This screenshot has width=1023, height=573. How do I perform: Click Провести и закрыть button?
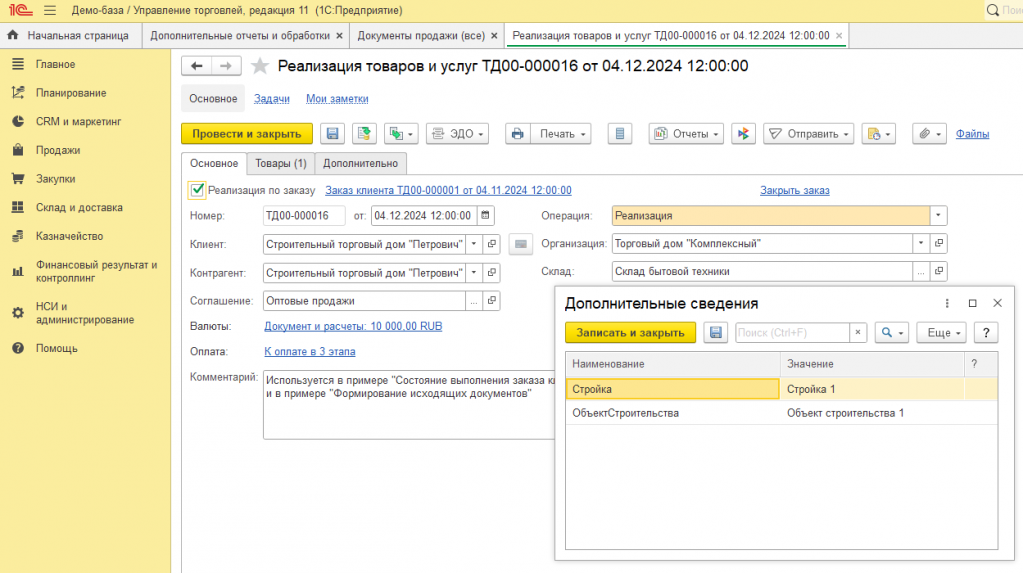point(247,134)
